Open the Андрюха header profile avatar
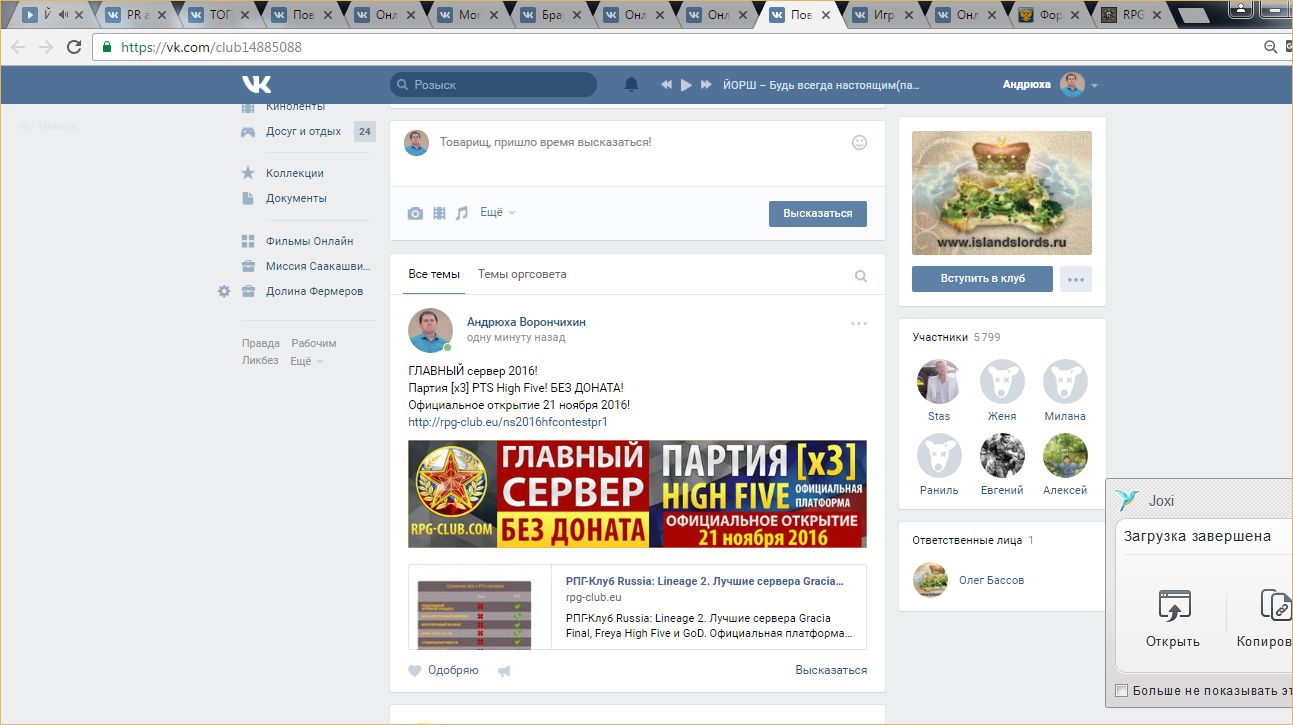 [1072, 85]
